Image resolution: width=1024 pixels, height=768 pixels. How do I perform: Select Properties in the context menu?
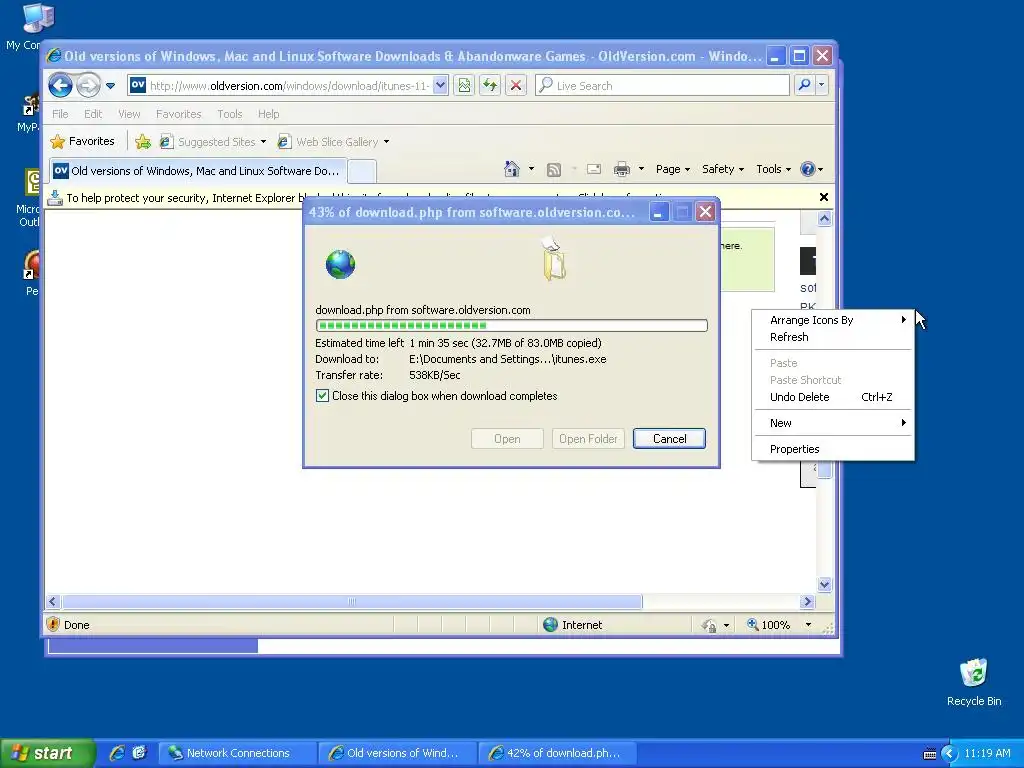[833, 449]
